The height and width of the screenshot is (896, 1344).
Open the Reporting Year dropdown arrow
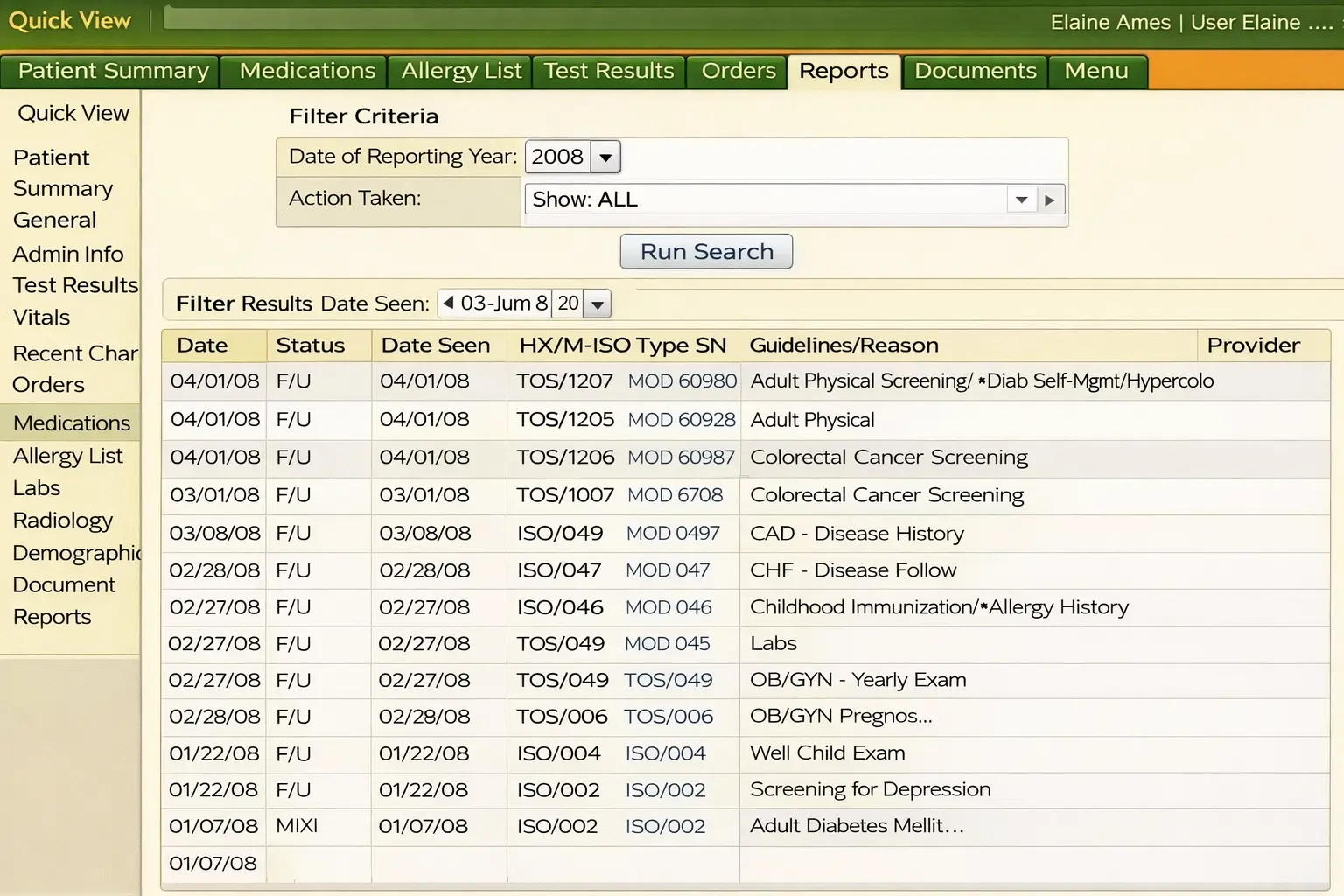point(605,157)
